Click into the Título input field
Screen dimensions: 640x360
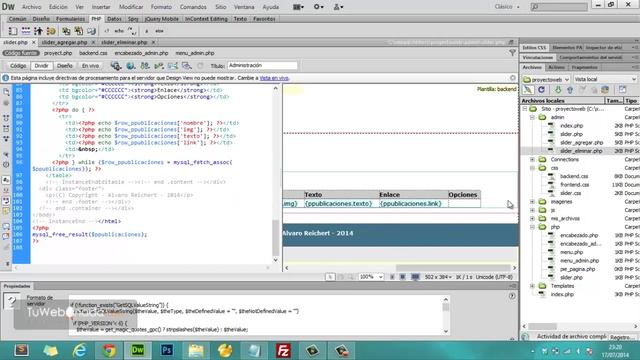(262, 65)
